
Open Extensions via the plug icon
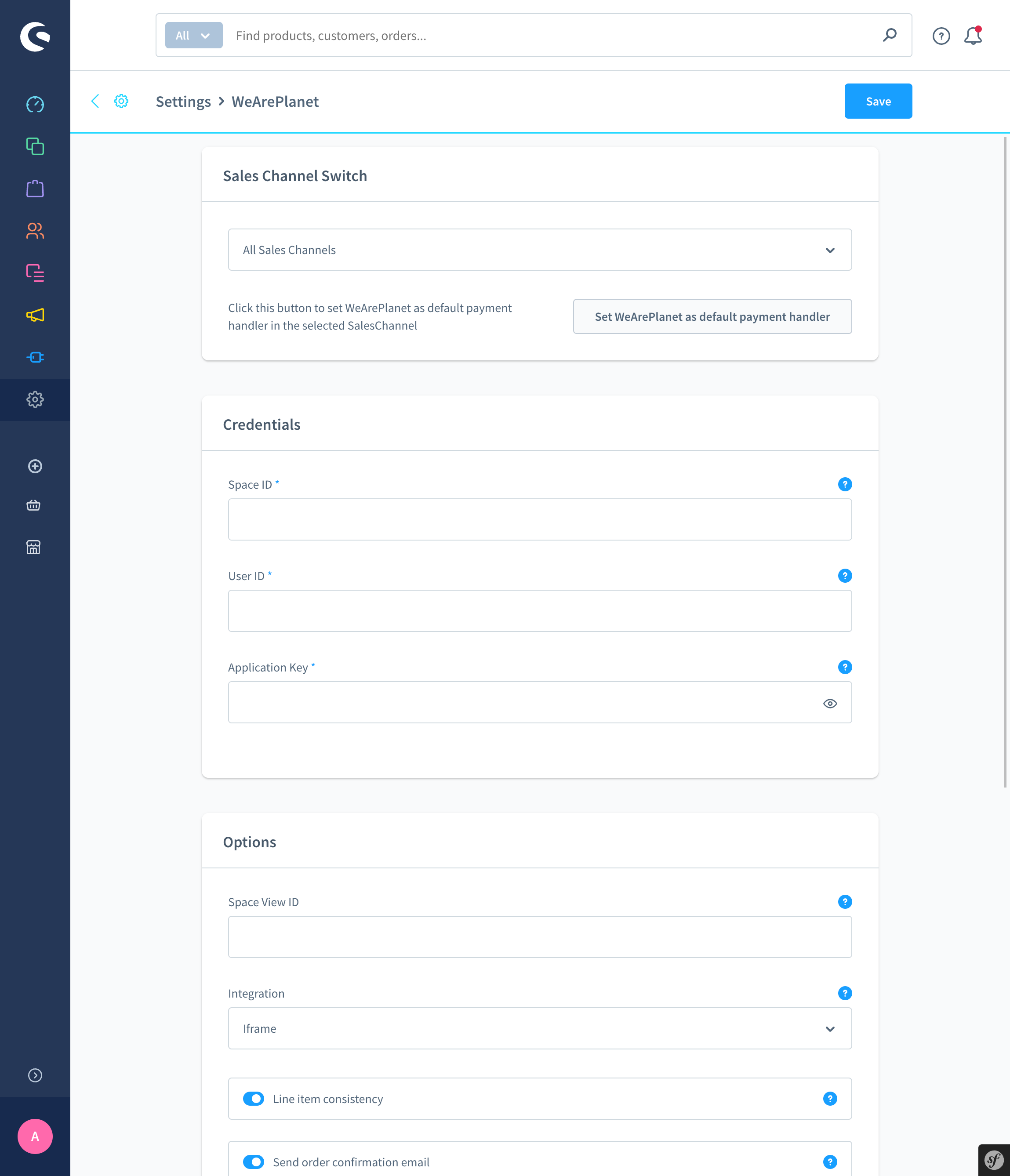coord(35,357)
